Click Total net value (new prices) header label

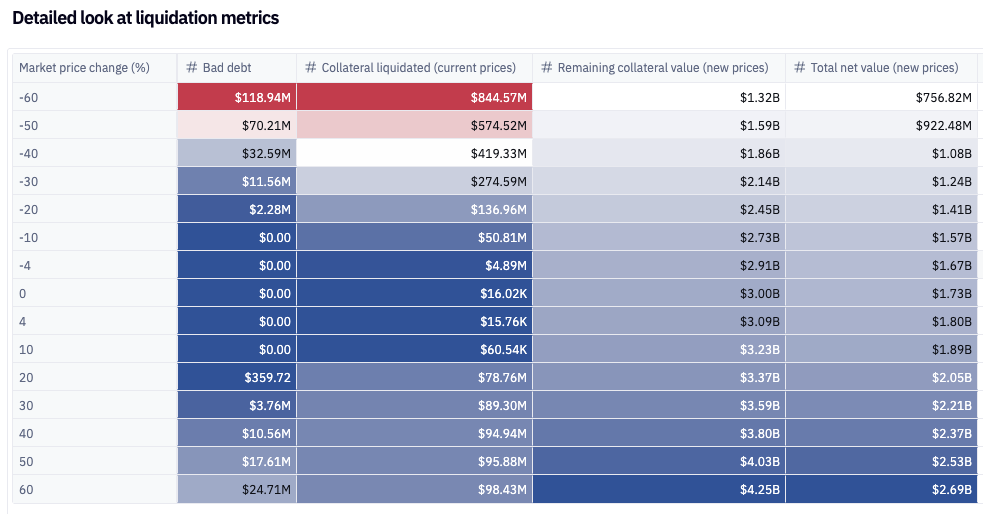tap(884, 67)
